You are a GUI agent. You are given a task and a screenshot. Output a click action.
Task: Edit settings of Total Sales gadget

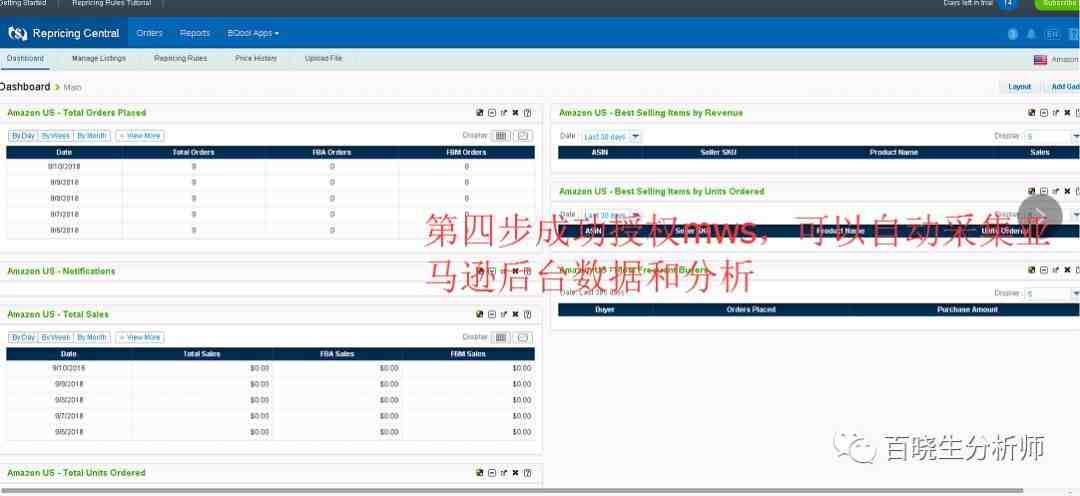pos(480,314)
